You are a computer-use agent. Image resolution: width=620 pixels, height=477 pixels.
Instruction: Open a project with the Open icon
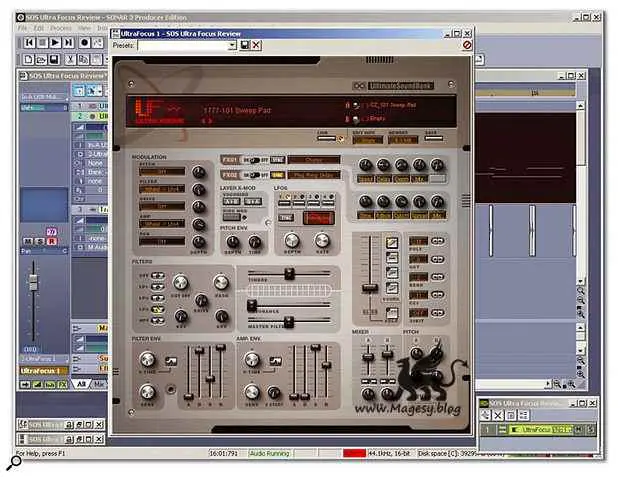(x=41, y=59)
